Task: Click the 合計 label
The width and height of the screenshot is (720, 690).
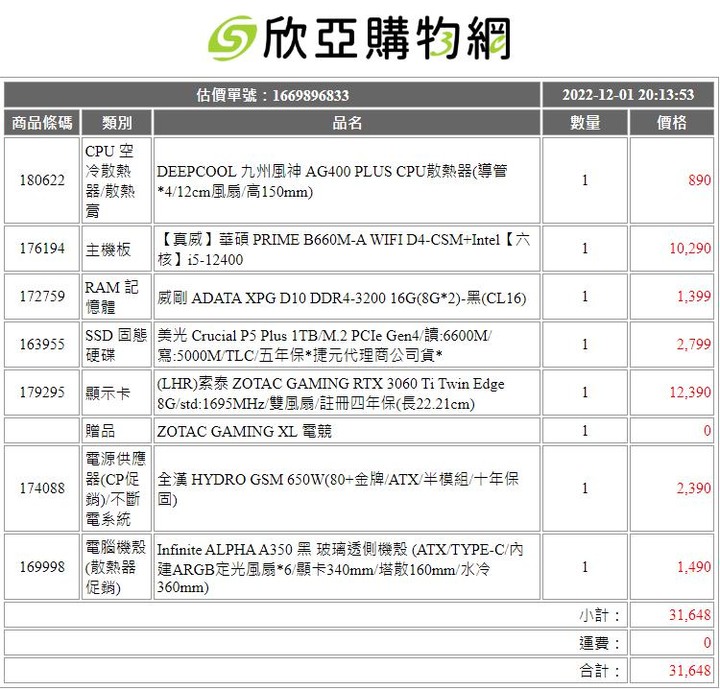Action: click(x=599, y=671)
